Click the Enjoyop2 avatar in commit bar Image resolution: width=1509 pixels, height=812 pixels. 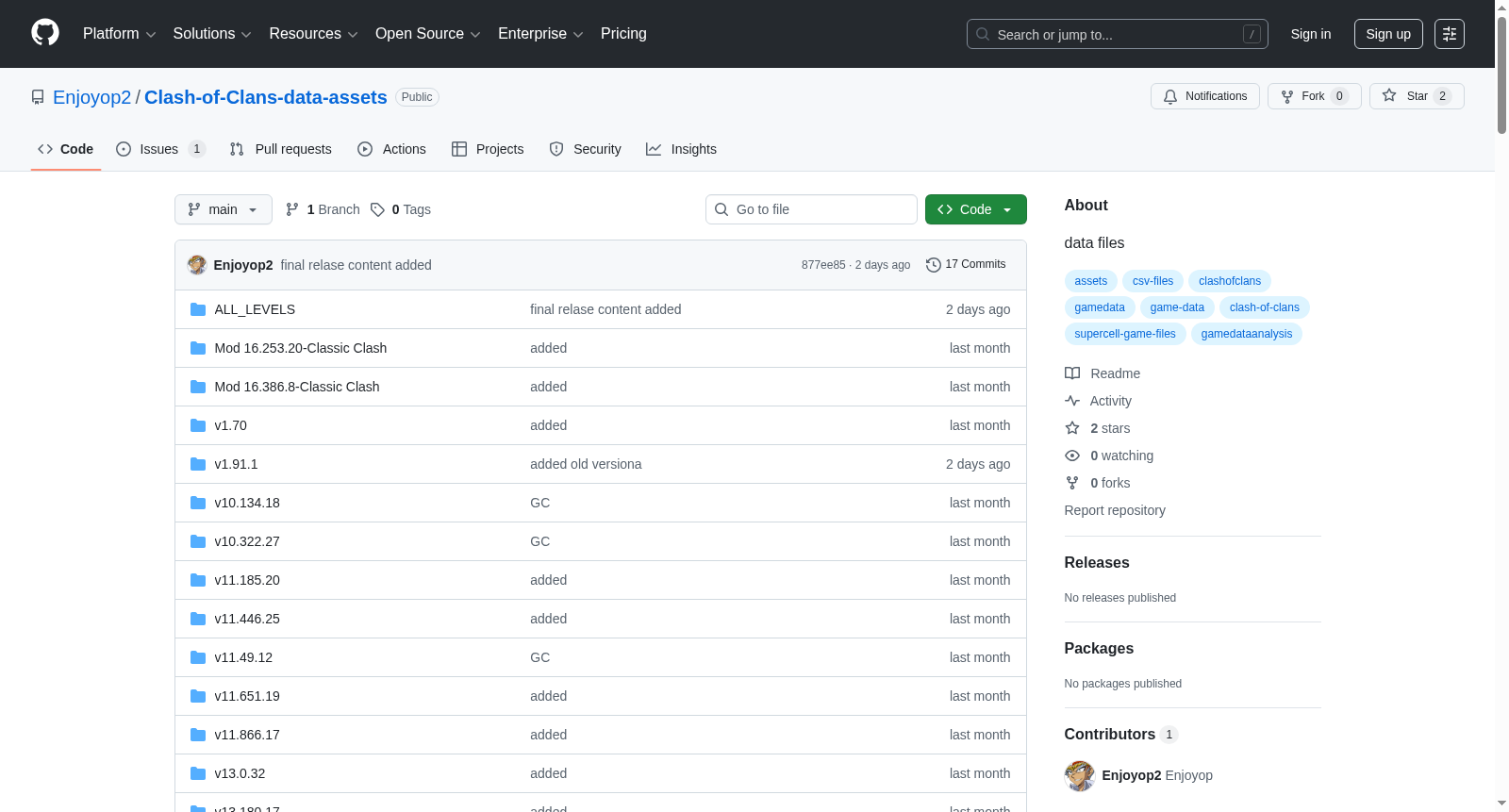click(x=197, y=265)
